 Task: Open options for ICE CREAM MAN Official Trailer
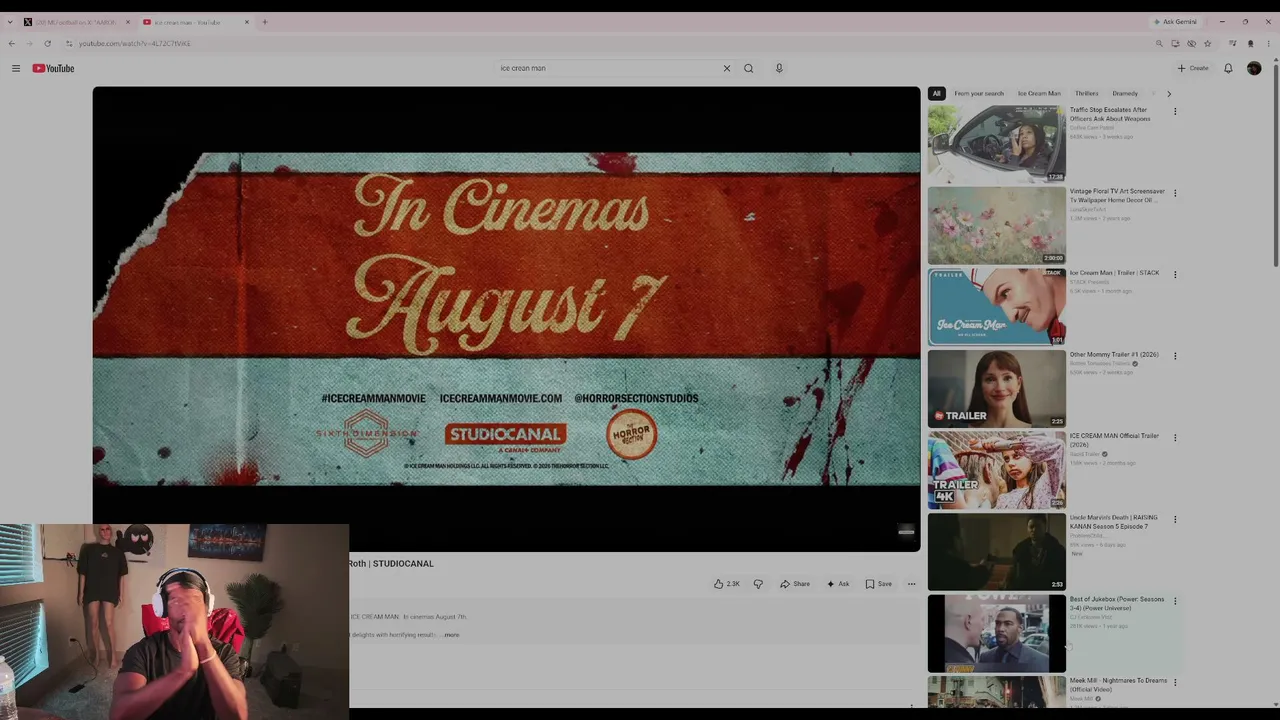[1175, 438]
